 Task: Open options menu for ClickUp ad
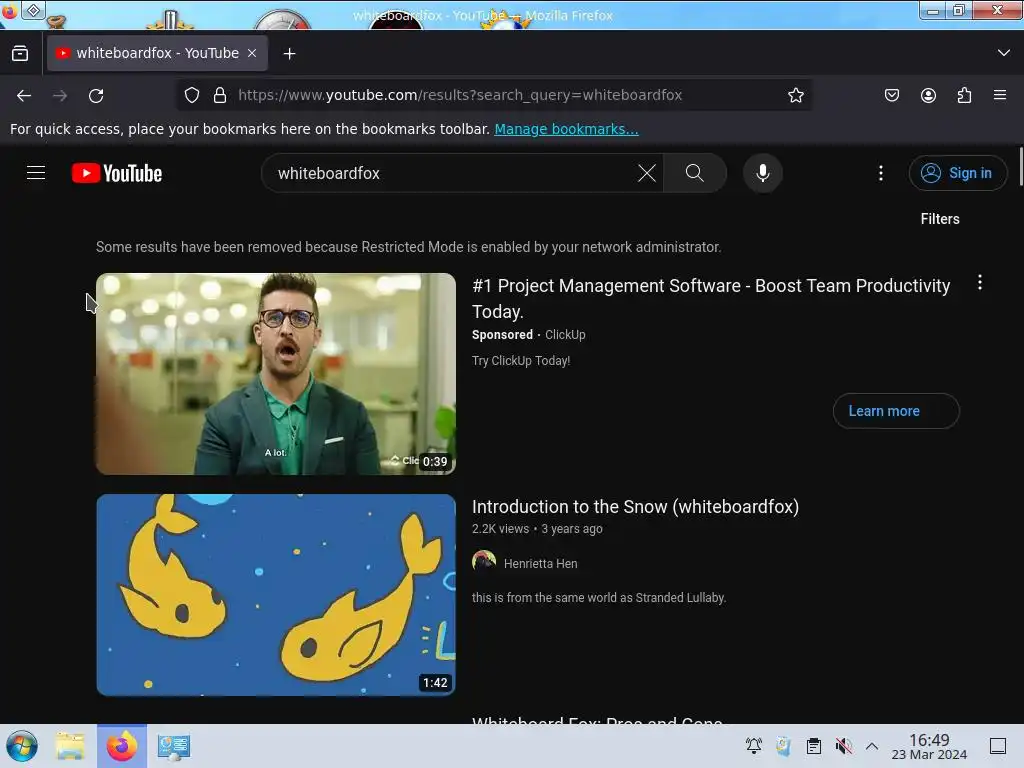click(980, 283)
